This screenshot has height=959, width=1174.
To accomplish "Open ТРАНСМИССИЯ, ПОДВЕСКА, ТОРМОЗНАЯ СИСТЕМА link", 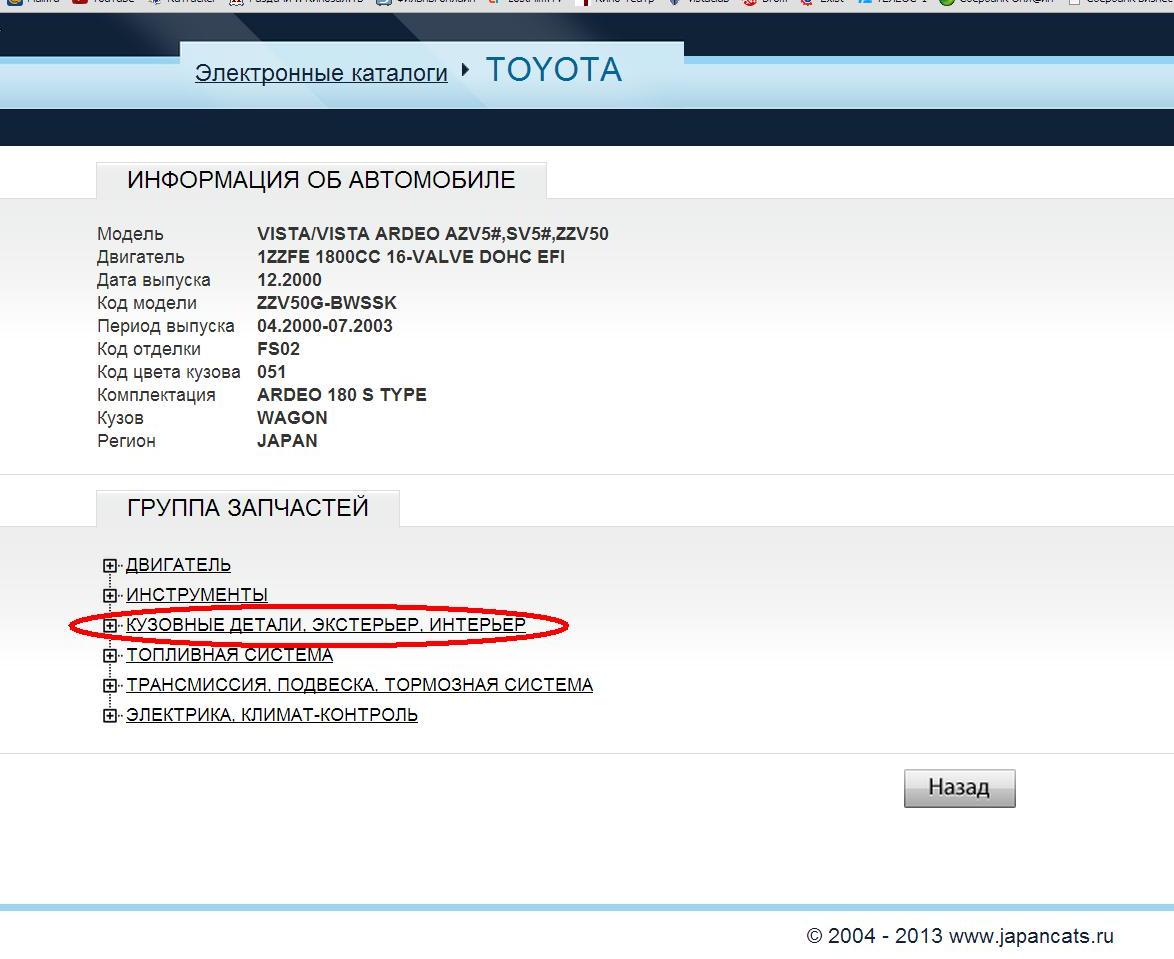I will (359, 685).
